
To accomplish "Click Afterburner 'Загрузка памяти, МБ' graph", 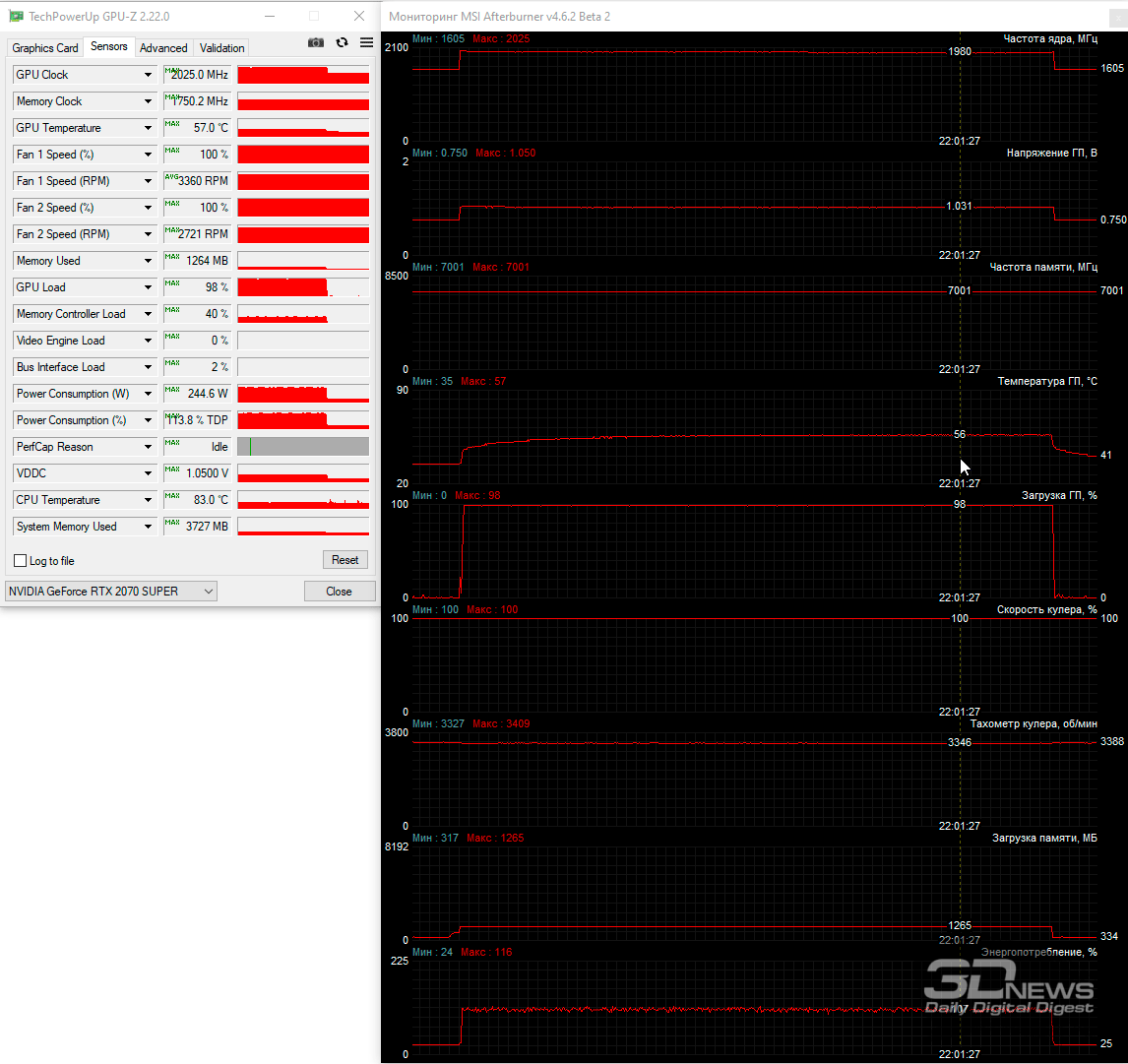I will pos(755,894).
